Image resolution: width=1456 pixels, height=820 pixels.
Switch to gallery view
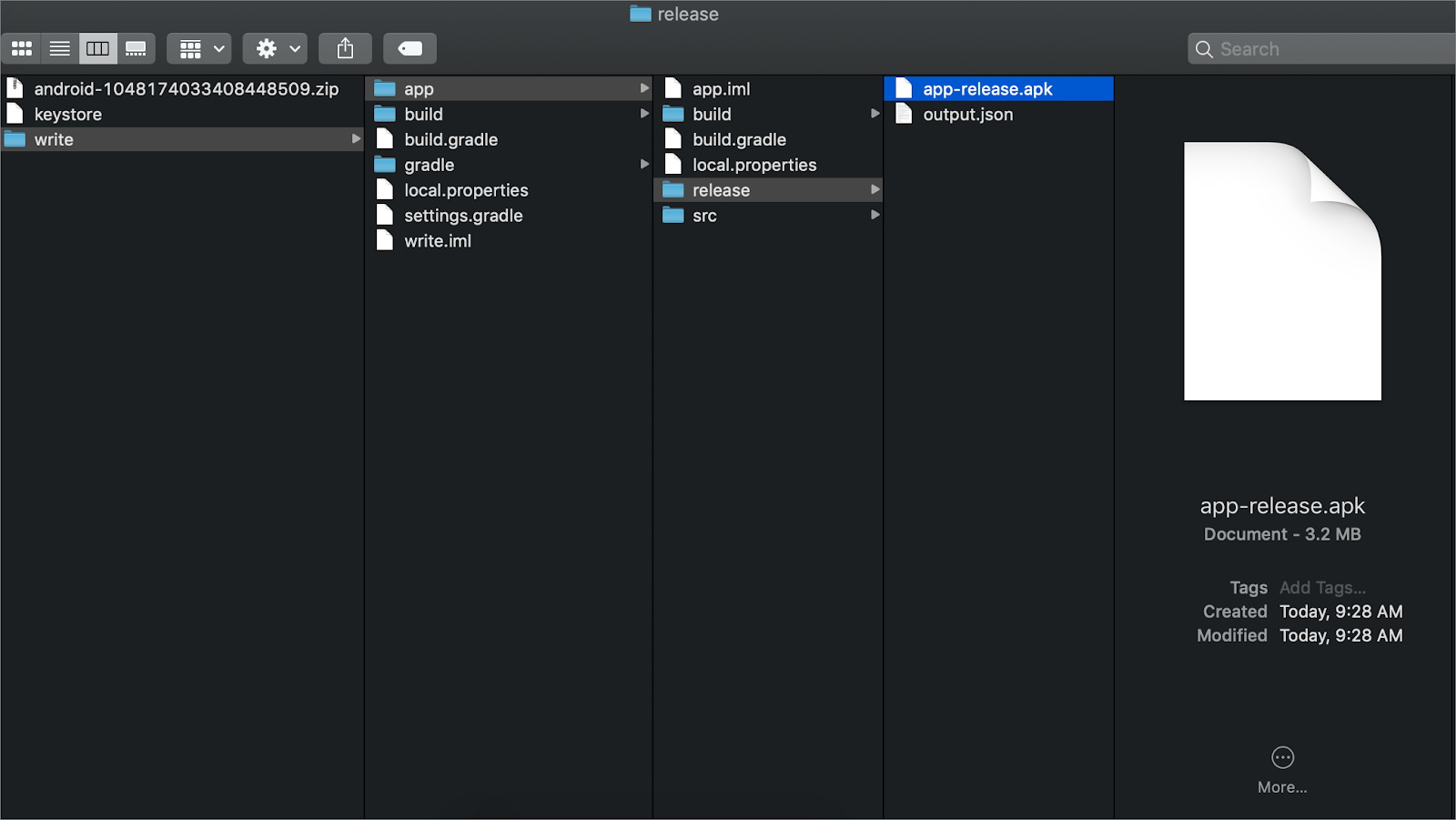click(136, 49)
